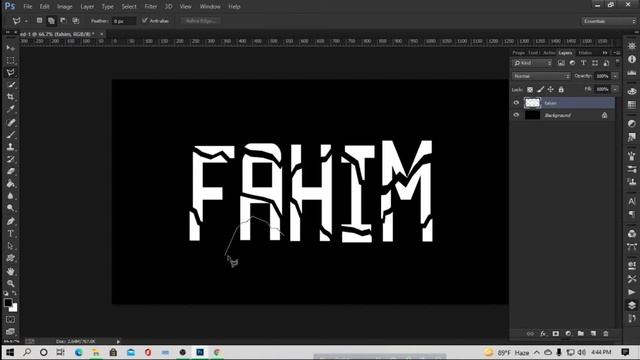Click the Refine Edge button

[201, 20]
